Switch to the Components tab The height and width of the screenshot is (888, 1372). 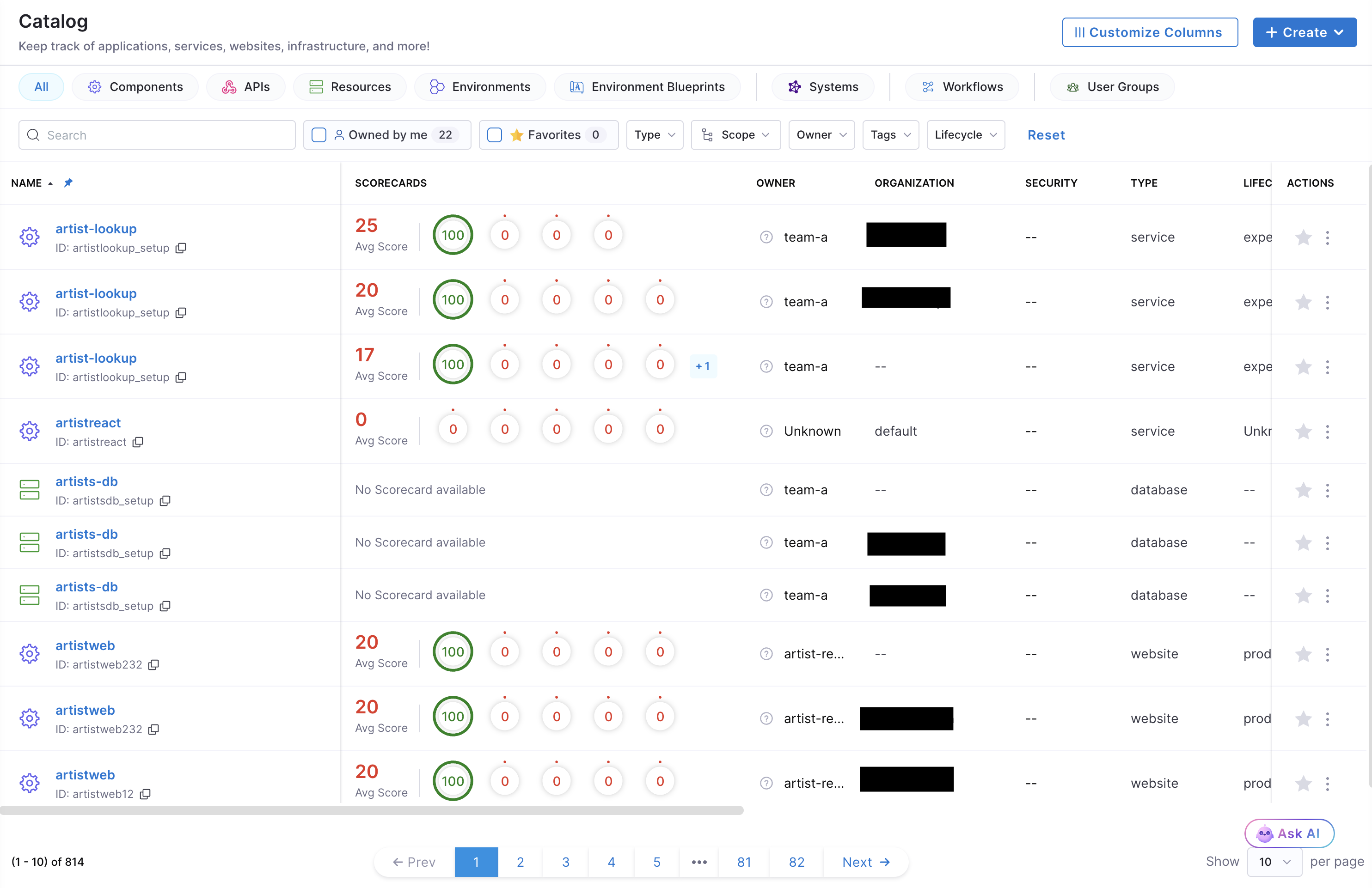(135, 87)
